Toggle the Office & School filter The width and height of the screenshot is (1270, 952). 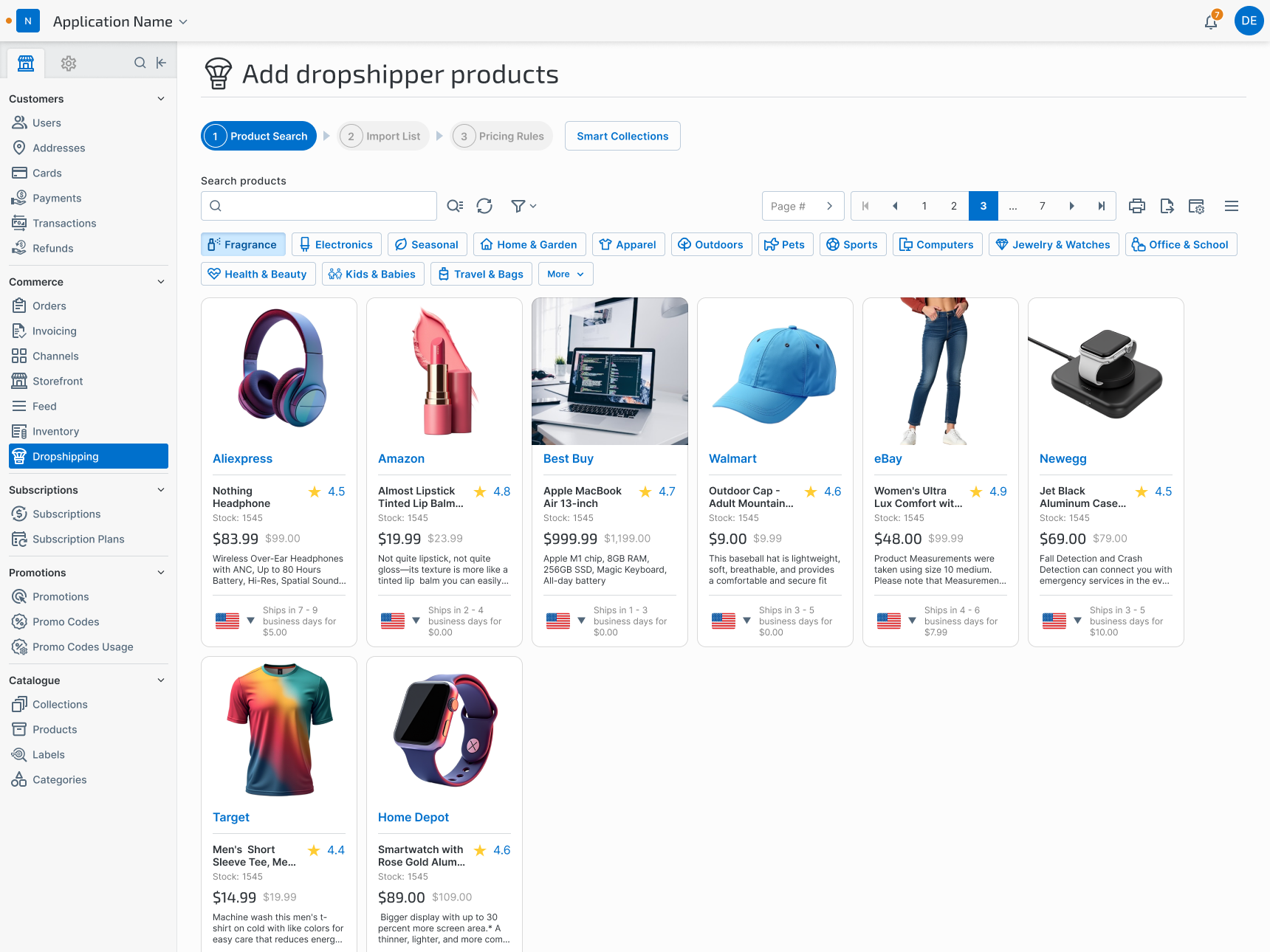[1181, 244]
